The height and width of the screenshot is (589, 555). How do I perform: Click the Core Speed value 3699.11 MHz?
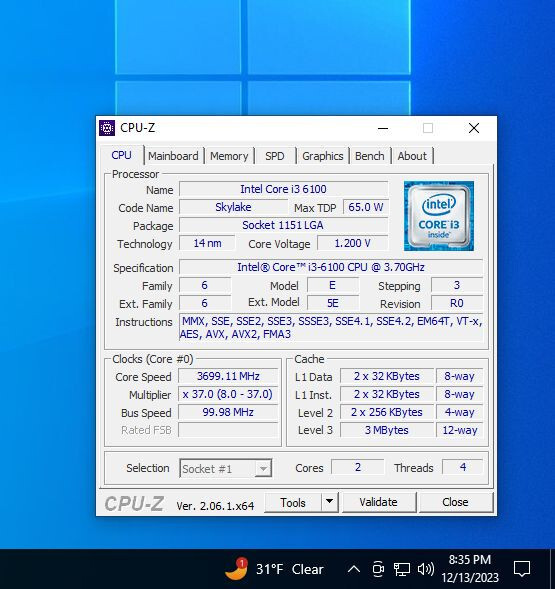[x=228, y=376]
